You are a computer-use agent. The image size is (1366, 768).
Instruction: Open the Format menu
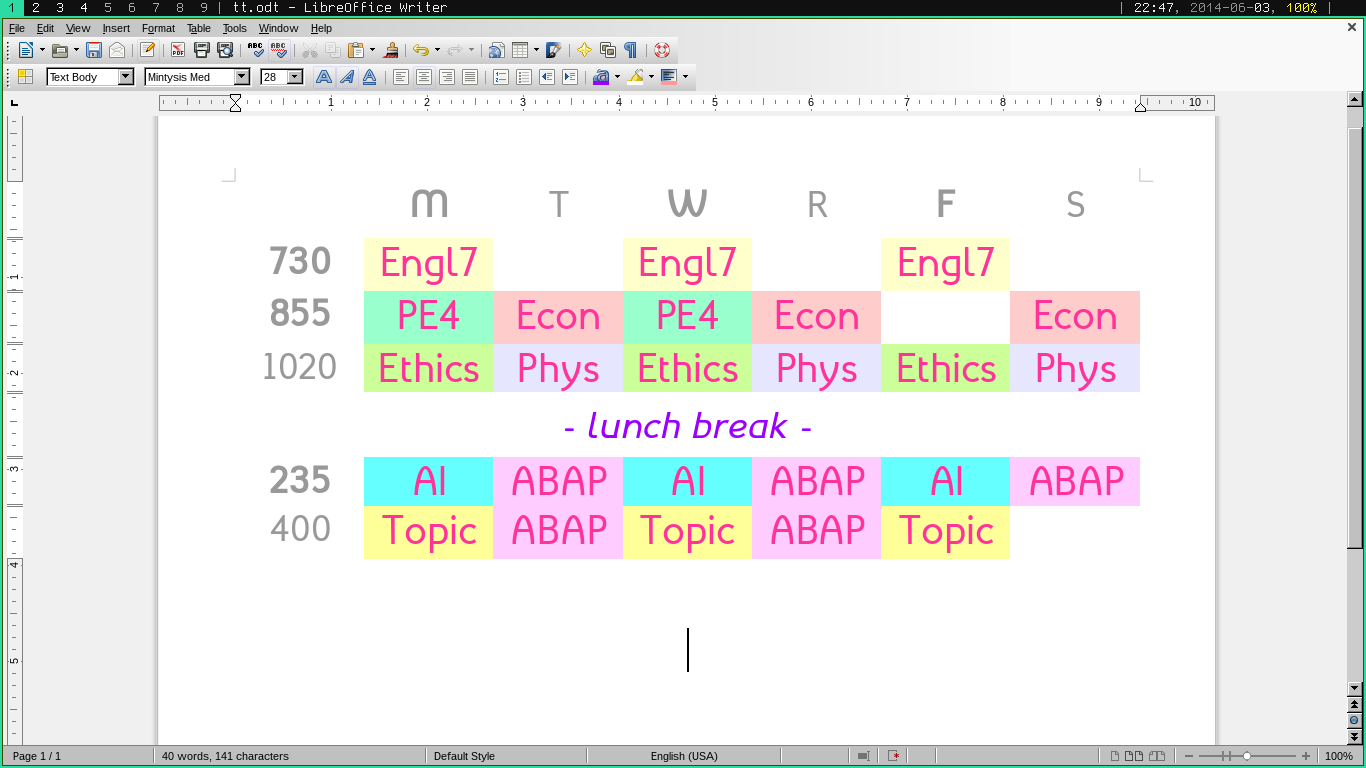click(158, 28)
